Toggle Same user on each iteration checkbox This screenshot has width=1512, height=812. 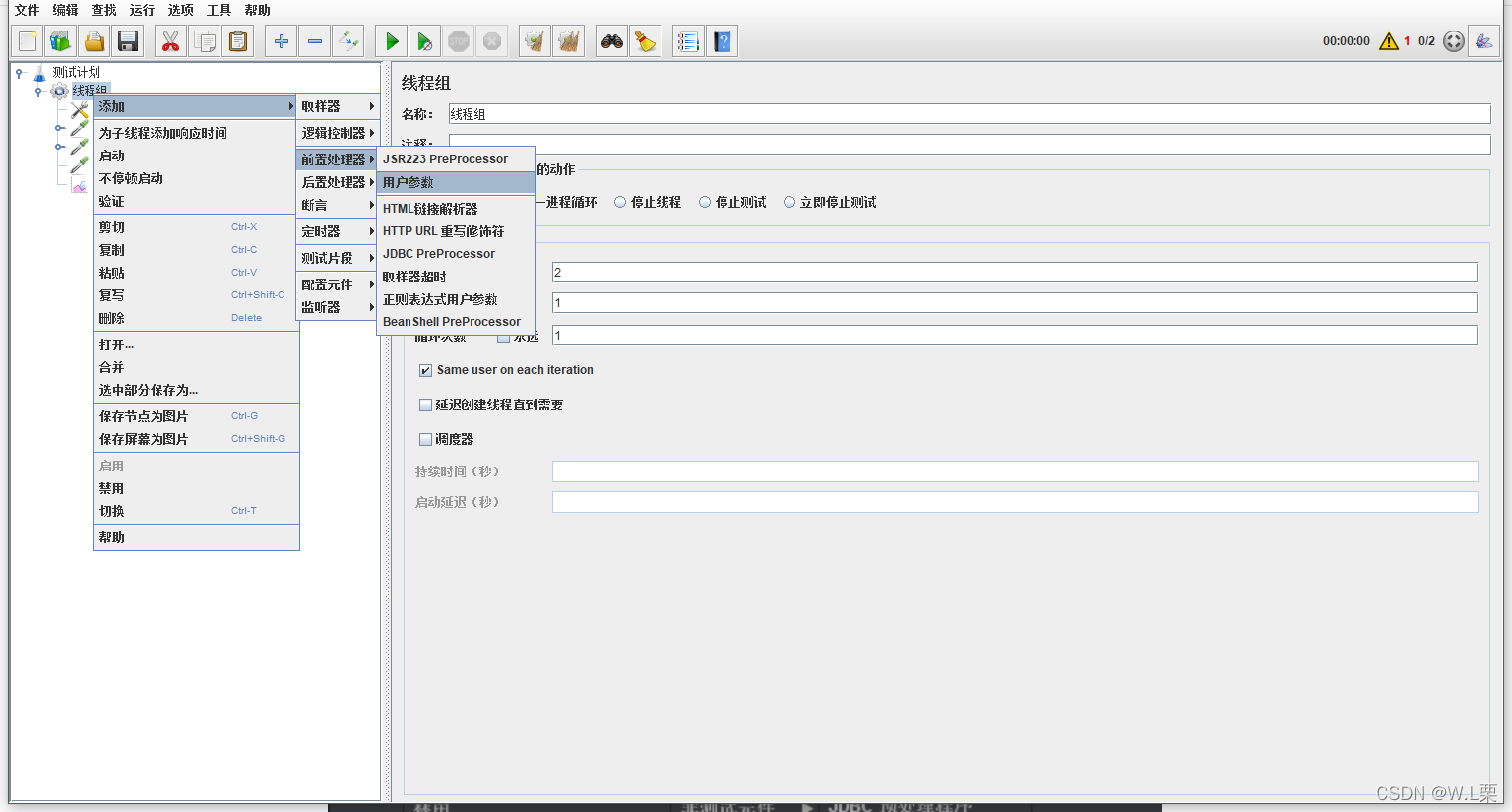point(425,370)
